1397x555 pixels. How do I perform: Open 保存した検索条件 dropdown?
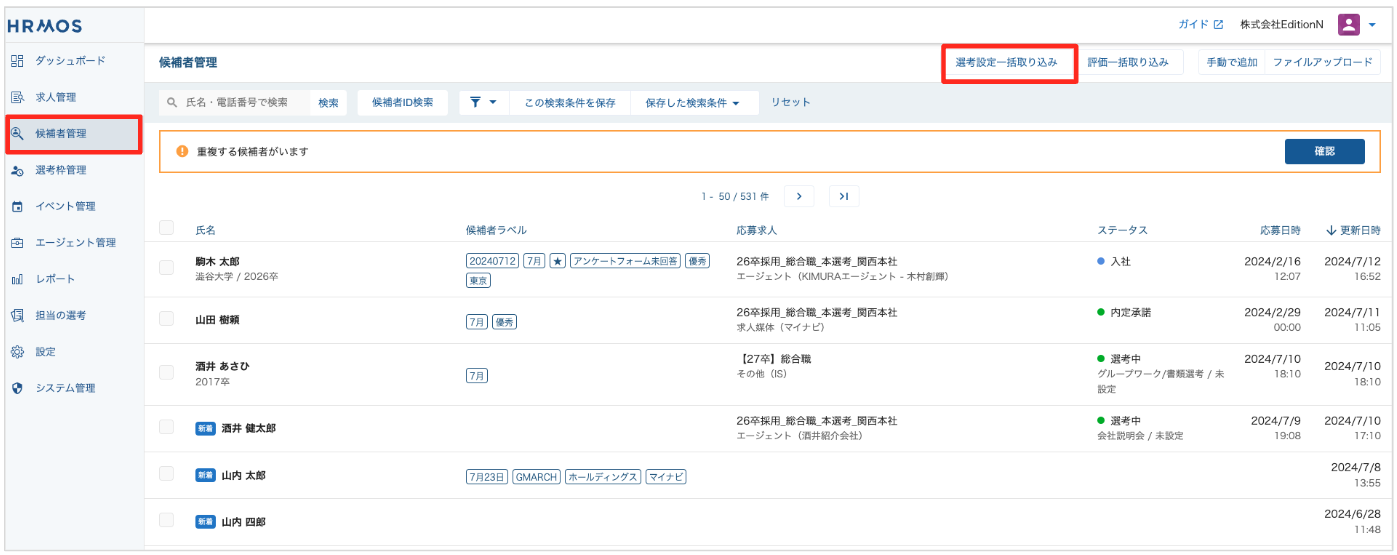coord(693,102)
